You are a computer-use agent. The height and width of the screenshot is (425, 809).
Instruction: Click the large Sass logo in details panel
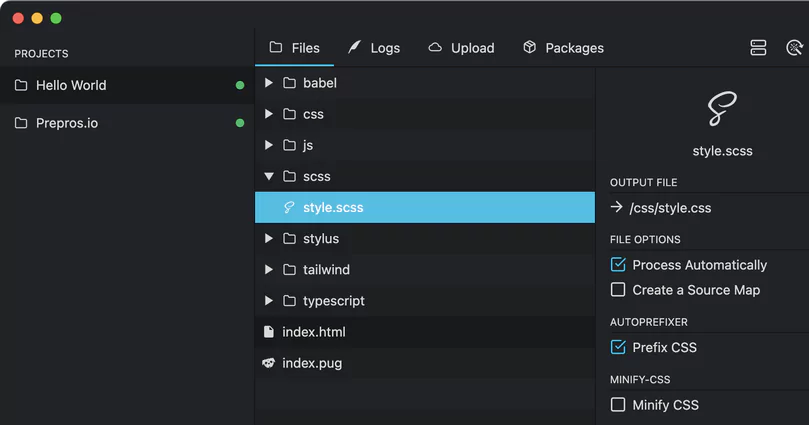tap(722, 108)
